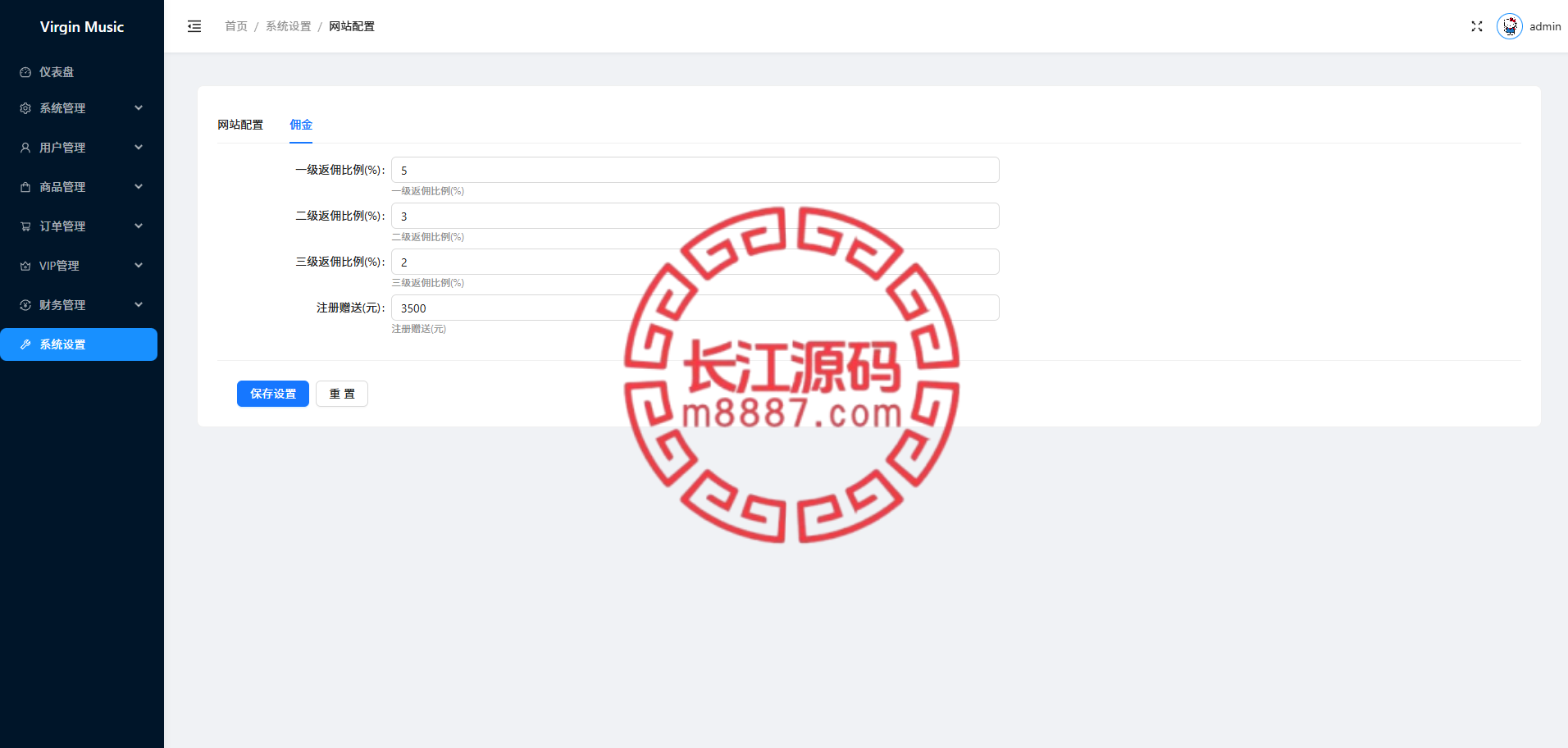Click the 注册赠送(元) hint text
This screenshot has width=1568, height=748.
click(x=419, y=329)
